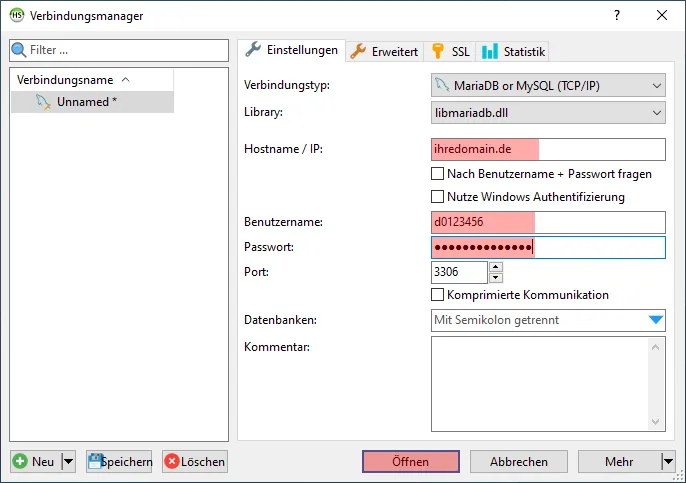Click the wrench icon on Erweitert tab
The width and height of the screenshot is (686, 483).
tap(358, 51)
